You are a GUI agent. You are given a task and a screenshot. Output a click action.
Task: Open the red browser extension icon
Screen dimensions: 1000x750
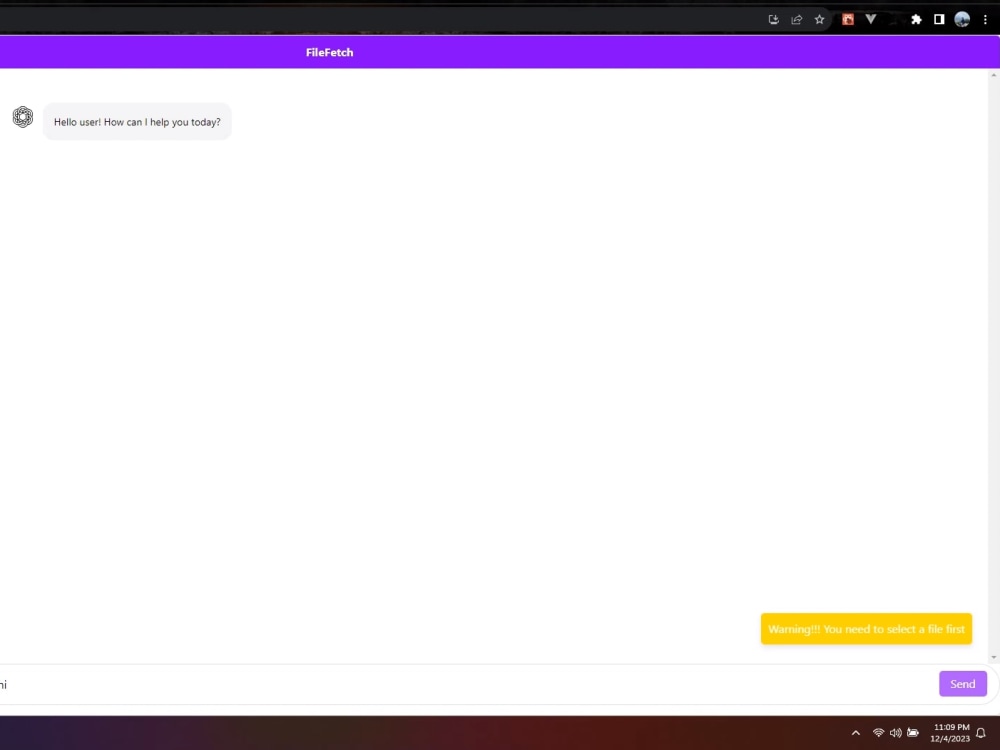(848, 20)
